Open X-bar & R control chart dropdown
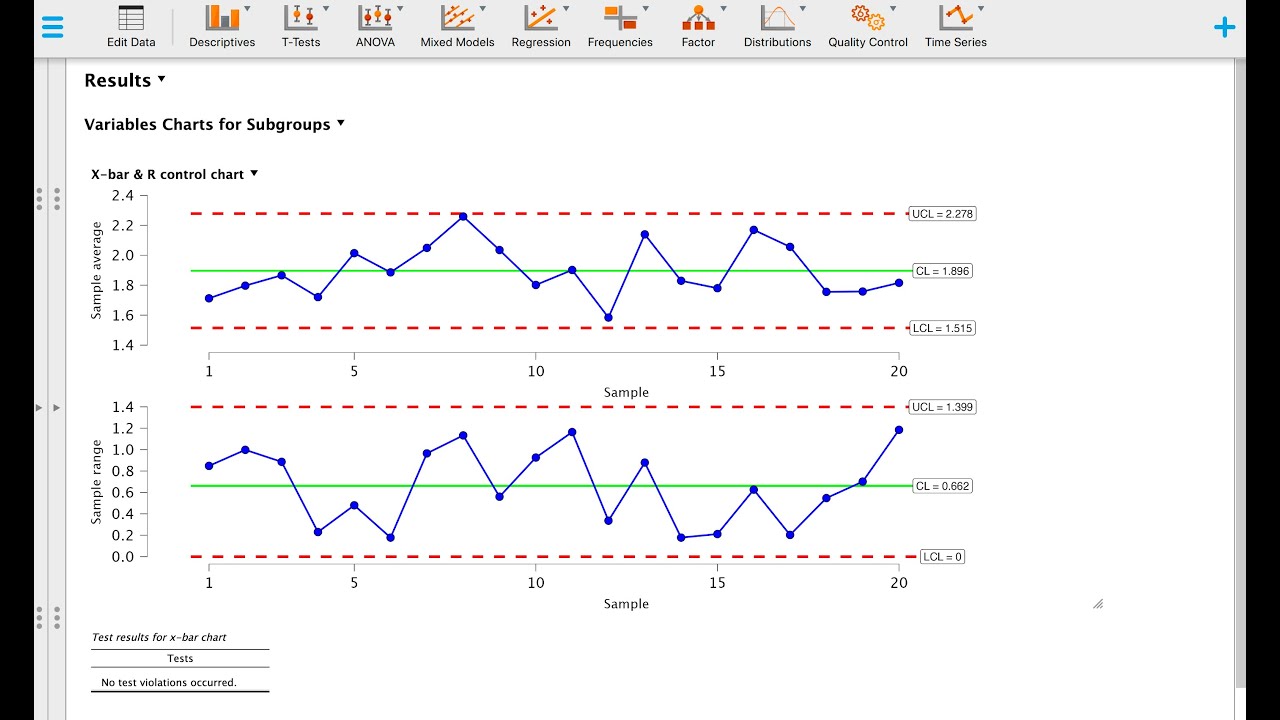1280x720 pixels. point(254,173)
